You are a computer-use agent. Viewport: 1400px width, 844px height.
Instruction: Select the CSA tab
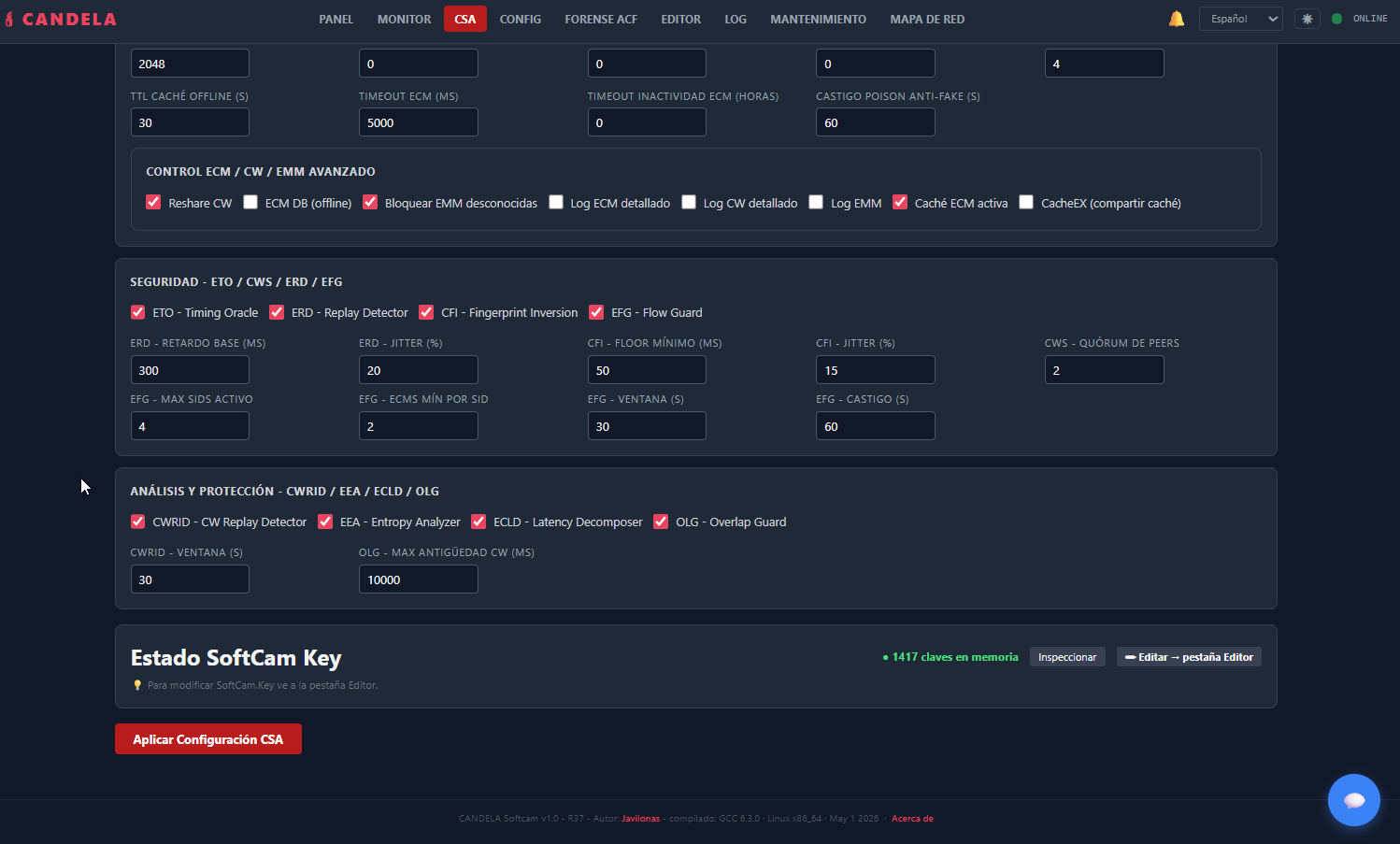point(465,19)
